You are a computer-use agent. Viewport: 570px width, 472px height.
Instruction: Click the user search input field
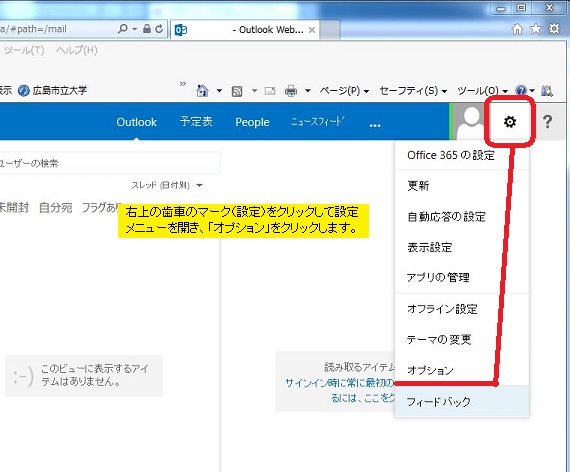point(110,163)
